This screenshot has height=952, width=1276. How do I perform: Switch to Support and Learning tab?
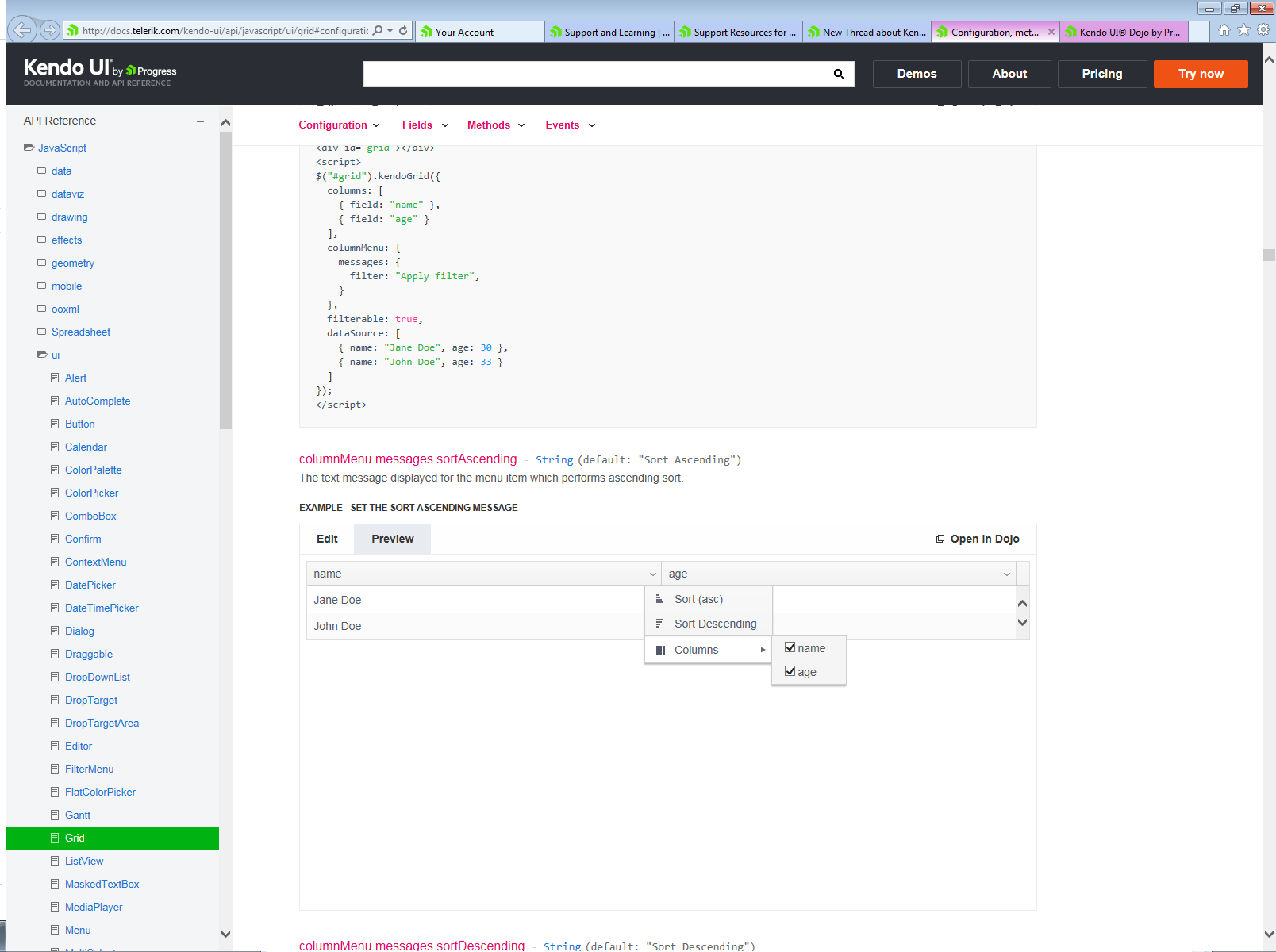pos(609,32)
